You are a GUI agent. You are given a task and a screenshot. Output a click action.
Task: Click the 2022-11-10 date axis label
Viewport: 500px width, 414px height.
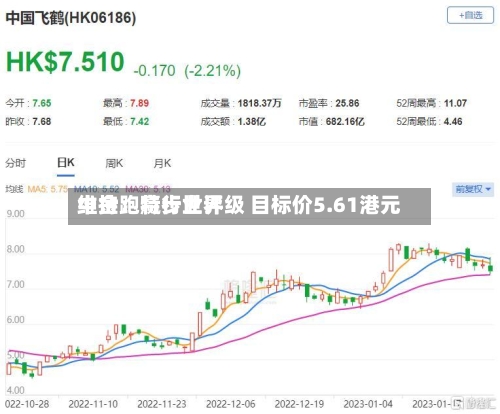93,404
